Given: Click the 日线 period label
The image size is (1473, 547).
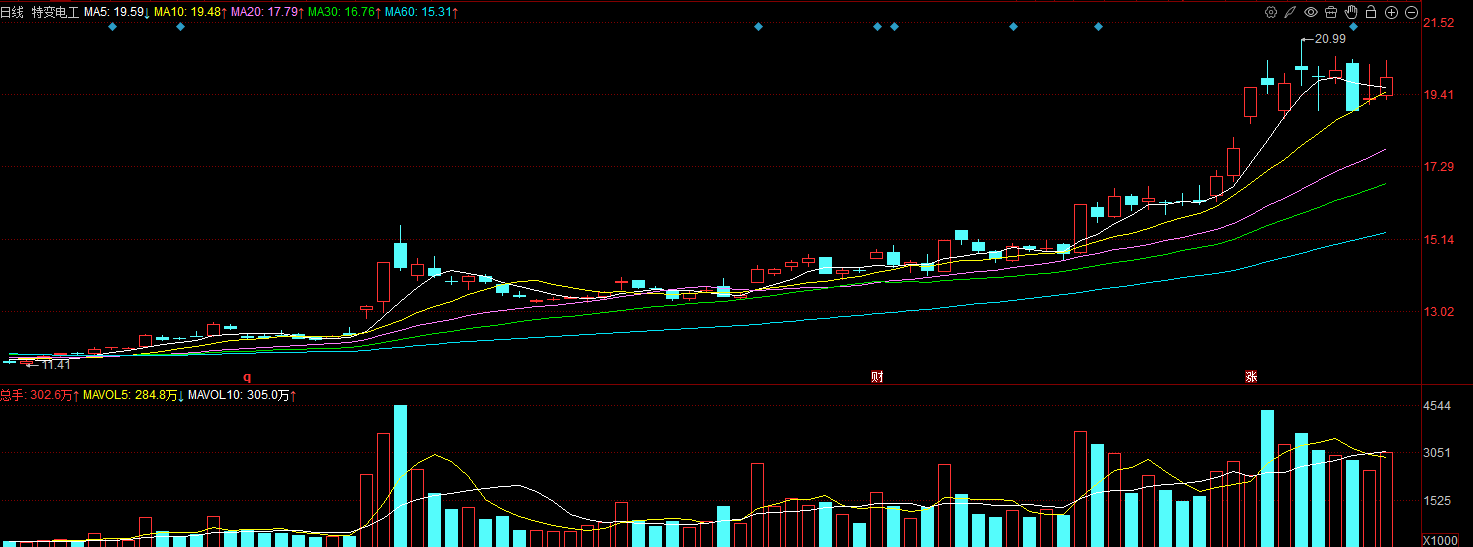Looking at the screenshot, I should pos(11,12).
